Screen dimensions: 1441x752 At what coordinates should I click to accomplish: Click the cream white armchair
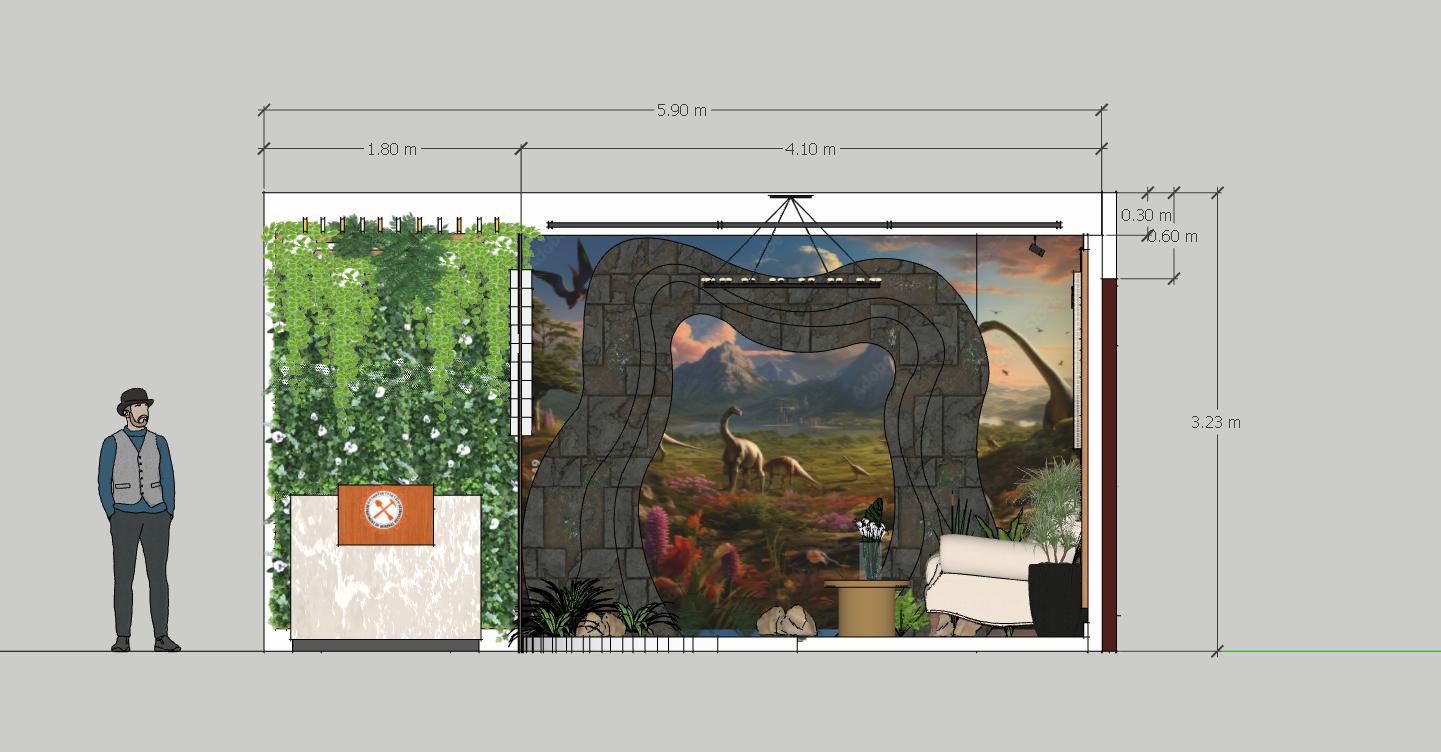tap(975, 580)
